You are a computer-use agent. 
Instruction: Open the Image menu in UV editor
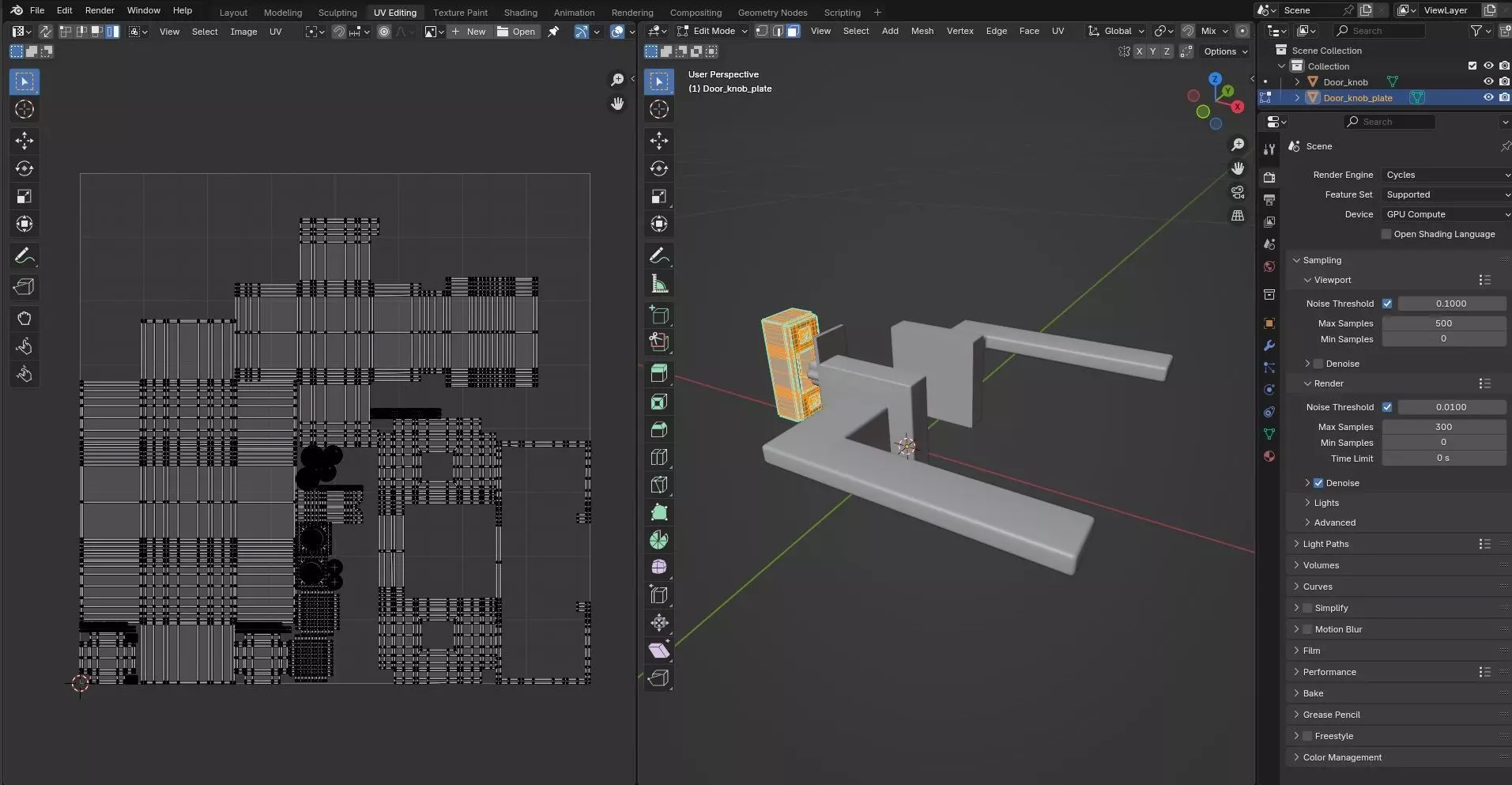coord(243,32)
